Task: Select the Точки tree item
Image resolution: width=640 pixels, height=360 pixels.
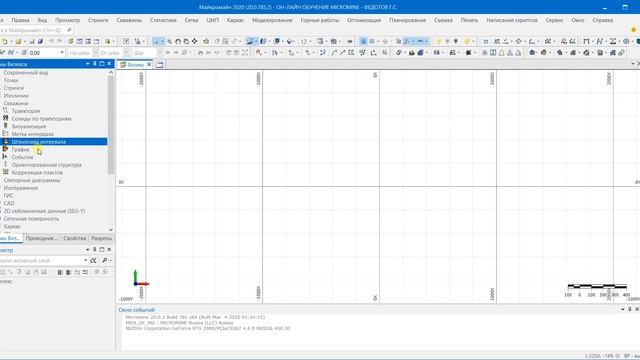Action: [11, 80]
